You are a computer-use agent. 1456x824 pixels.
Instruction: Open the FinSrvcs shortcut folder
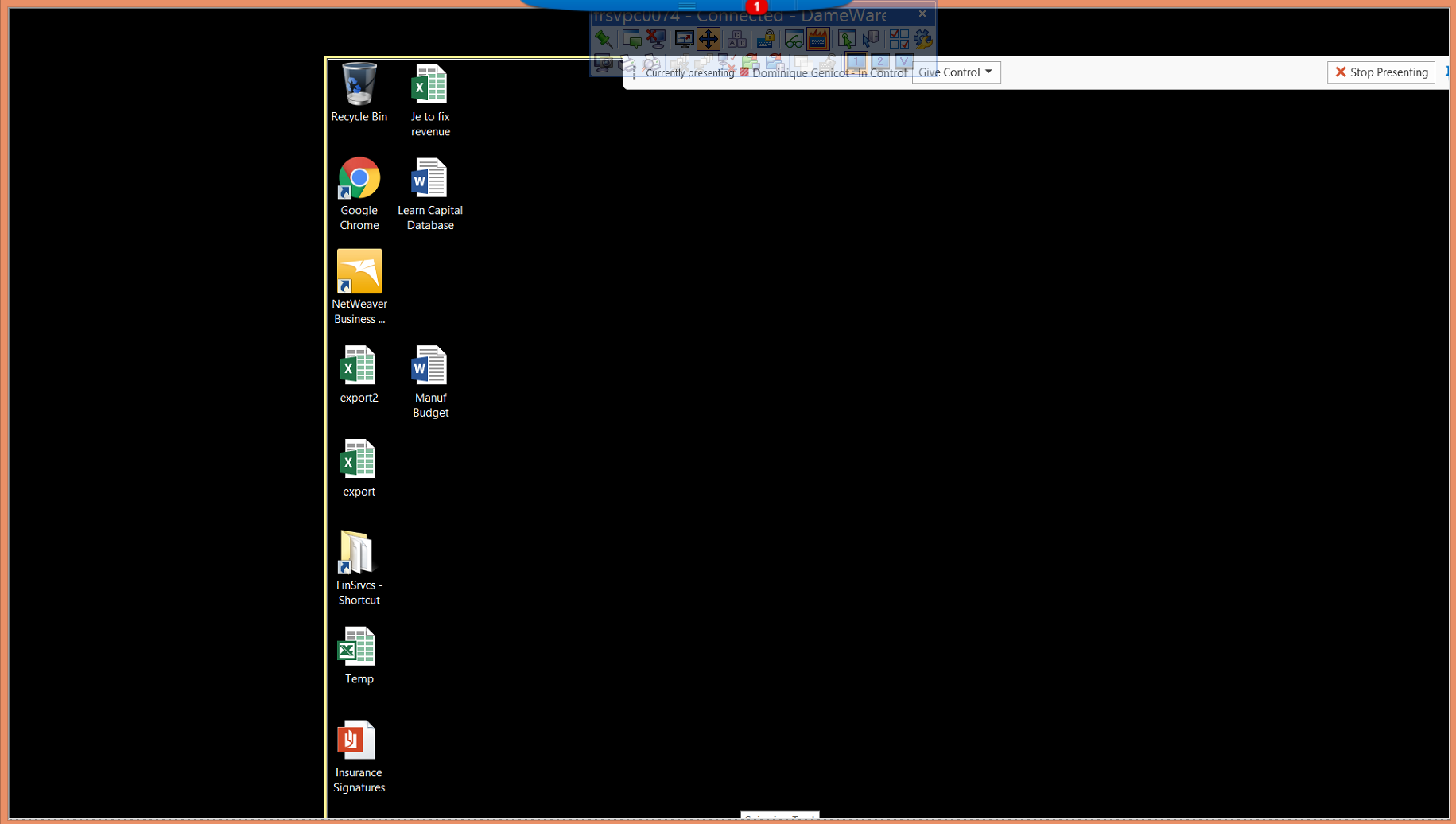358,551
